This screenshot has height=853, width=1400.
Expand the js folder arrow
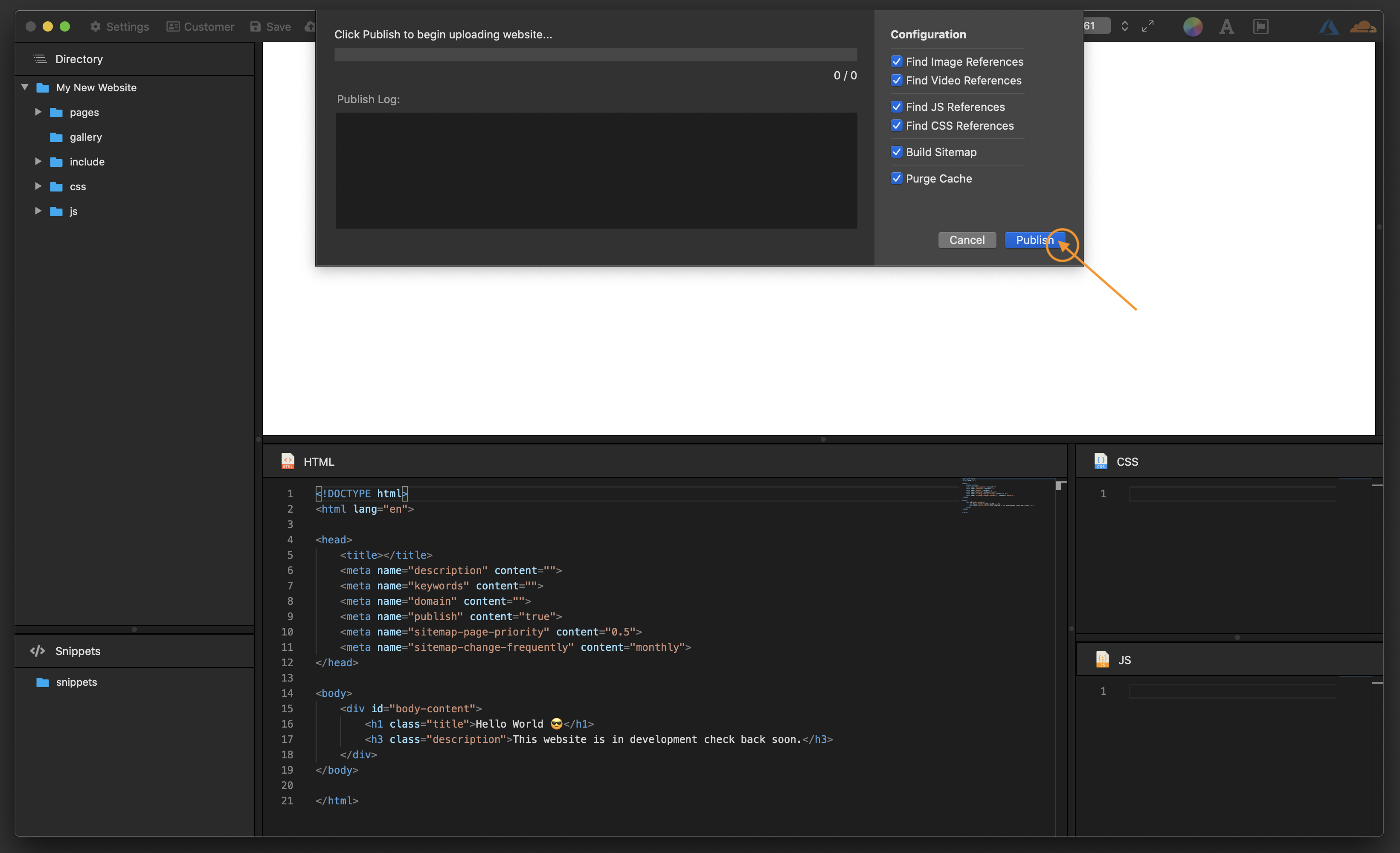pyautogui.click(x=38, y=211)
